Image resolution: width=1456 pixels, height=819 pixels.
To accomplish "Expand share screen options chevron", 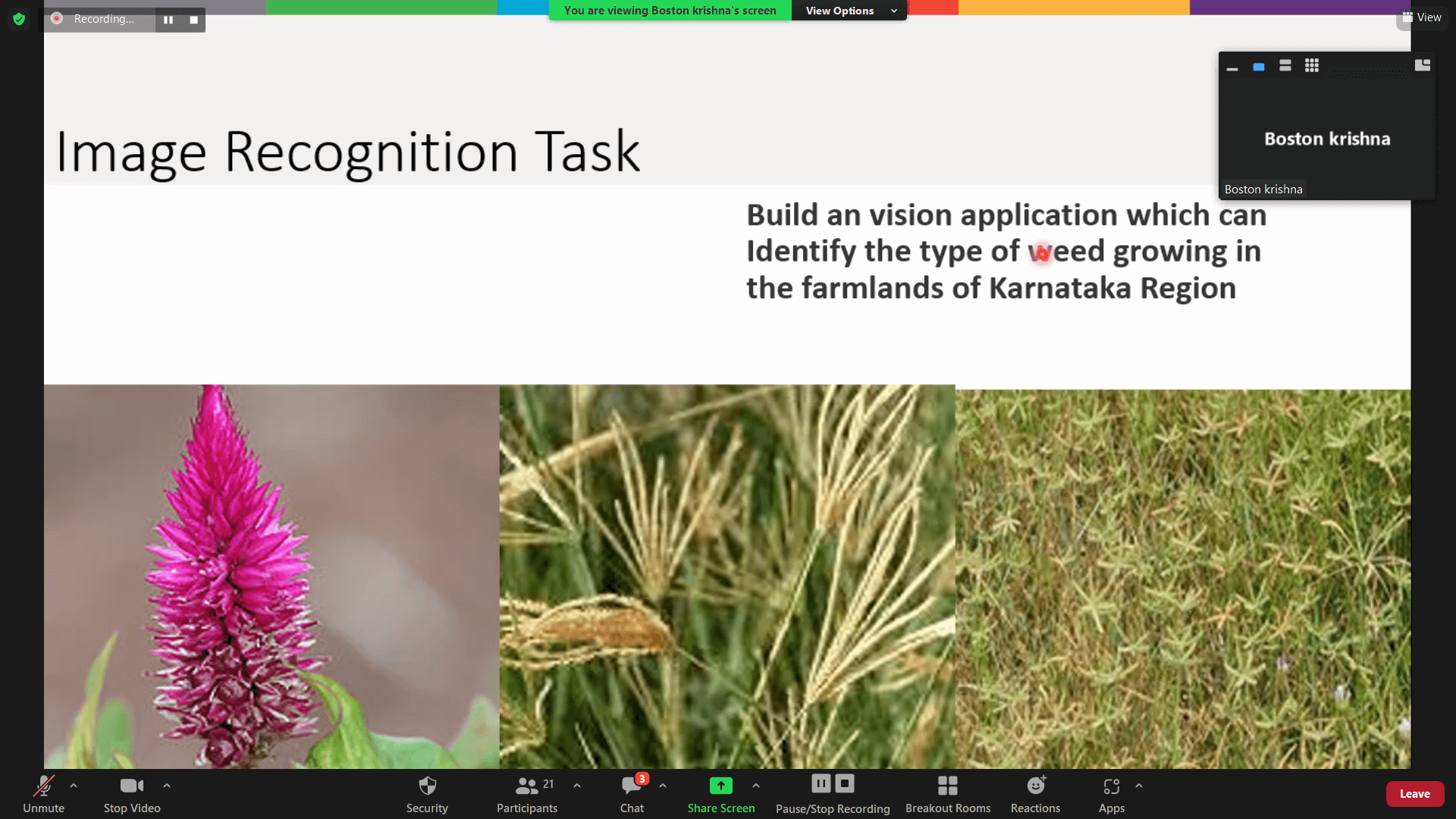I will tap(756, 786).
